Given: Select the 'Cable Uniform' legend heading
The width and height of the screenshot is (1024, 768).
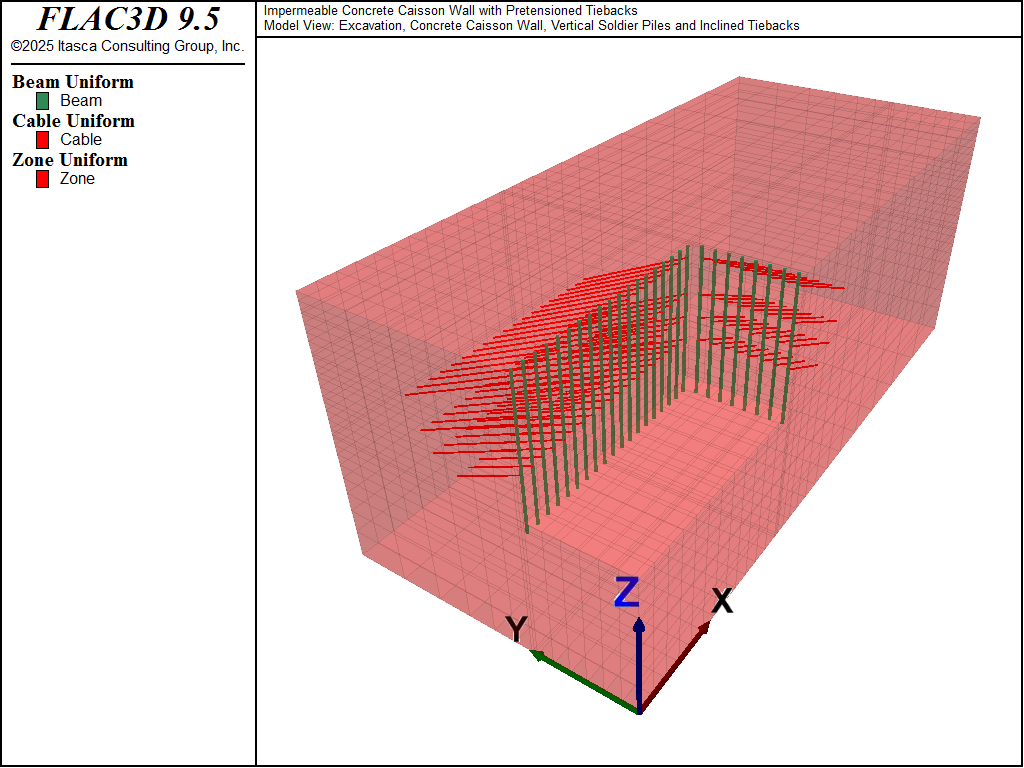Looking at the screenshot, I should (73, 121).
